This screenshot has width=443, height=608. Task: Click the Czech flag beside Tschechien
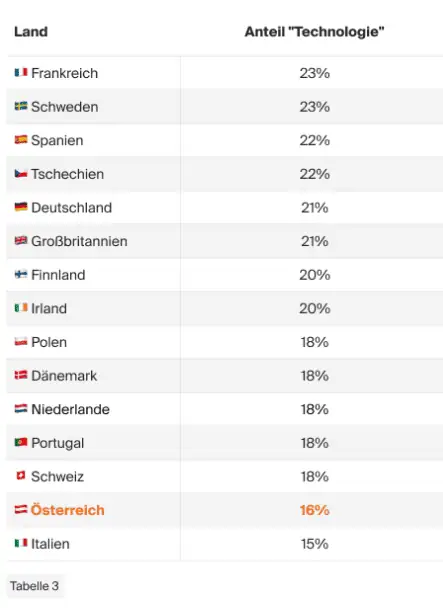click(x=21, y=173)
